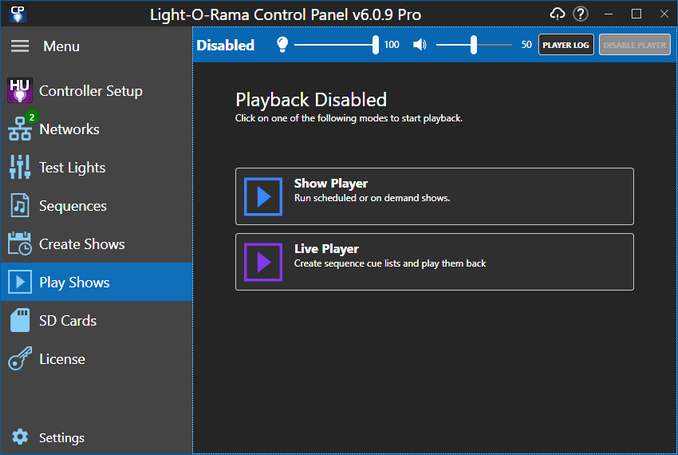Open the Sequences section

coord(73,206)
